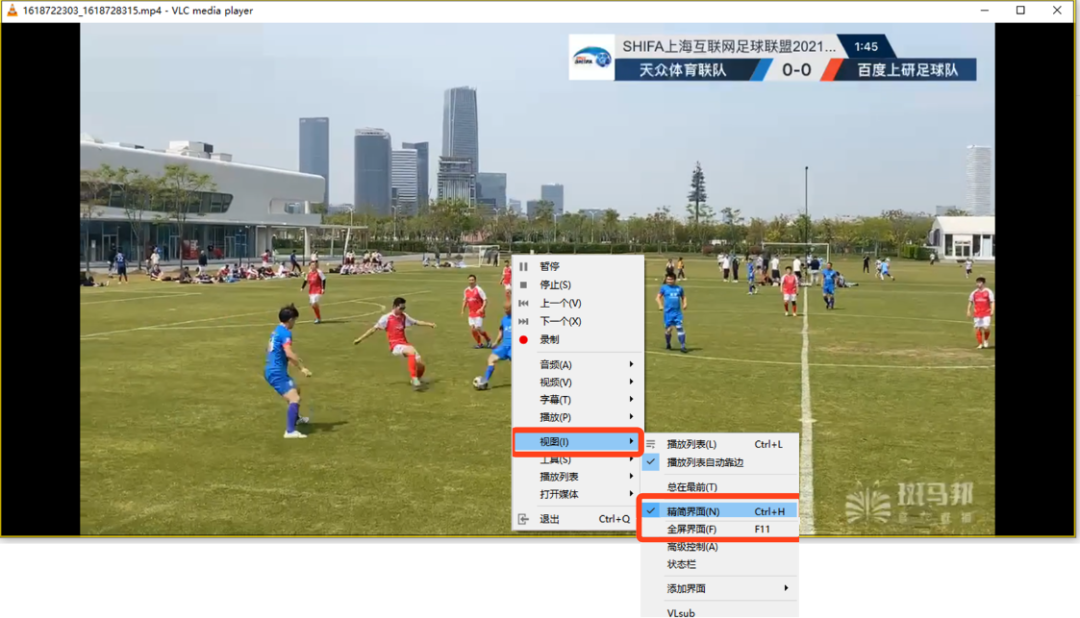Close the VLC media player window

[x=1057, y=10]
